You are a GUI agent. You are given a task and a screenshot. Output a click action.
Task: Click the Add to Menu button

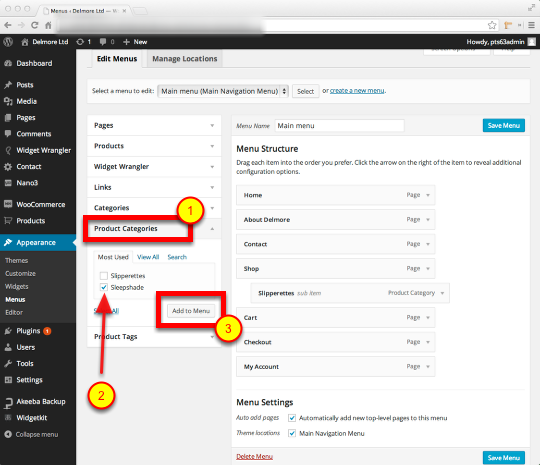pos(191,311)
